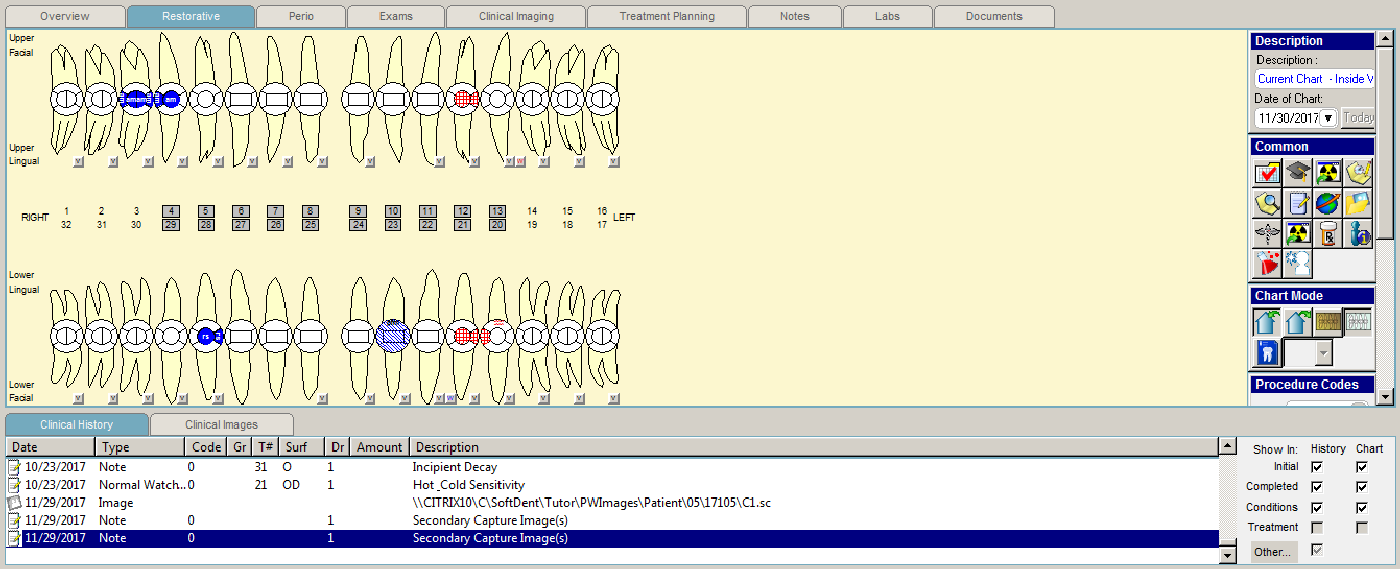
Task: Select the blue tooth chart mode icon
Action: 1267,353
